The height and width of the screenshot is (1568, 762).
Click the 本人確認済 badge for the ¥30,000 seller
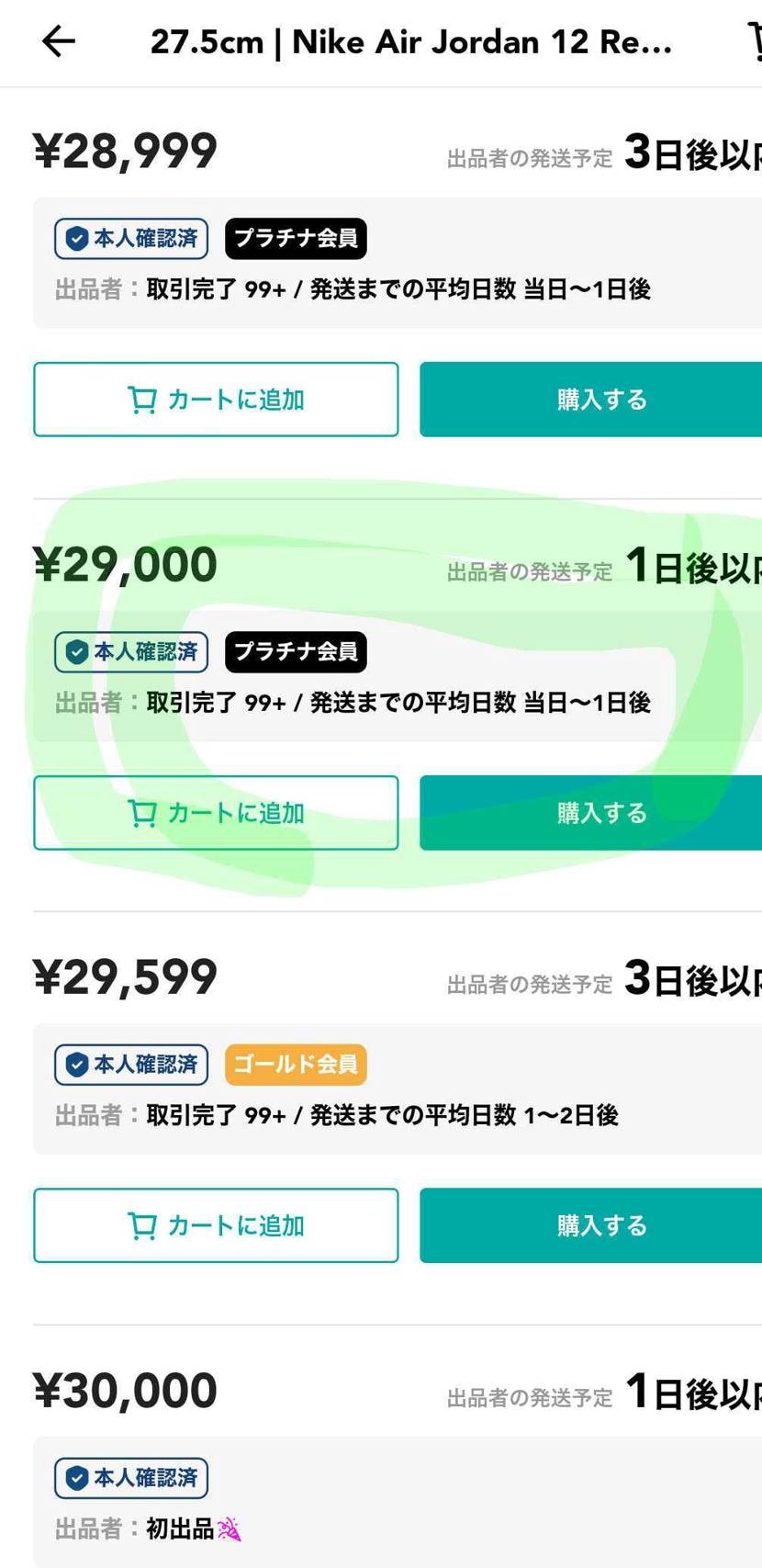coord(130,1479)
